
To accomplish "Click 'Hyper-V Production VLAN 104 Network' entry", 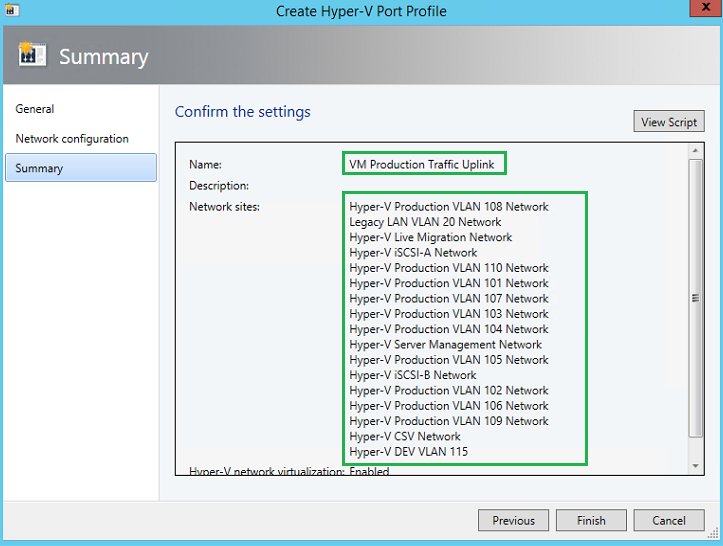I will pos(449,329).
